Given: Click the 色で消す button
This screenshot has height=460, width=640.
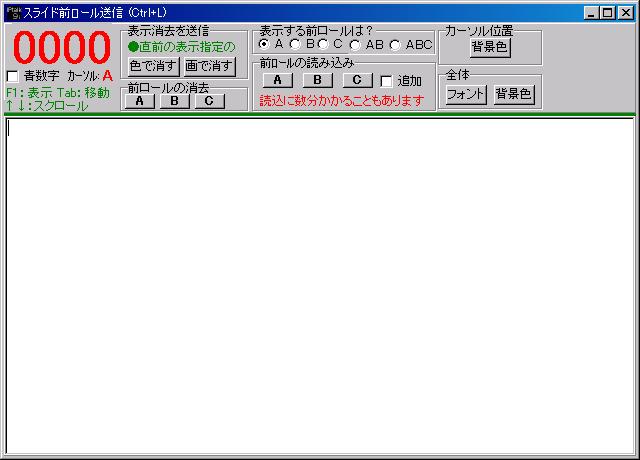Looking at the screenshot, I should pos(153,67).
